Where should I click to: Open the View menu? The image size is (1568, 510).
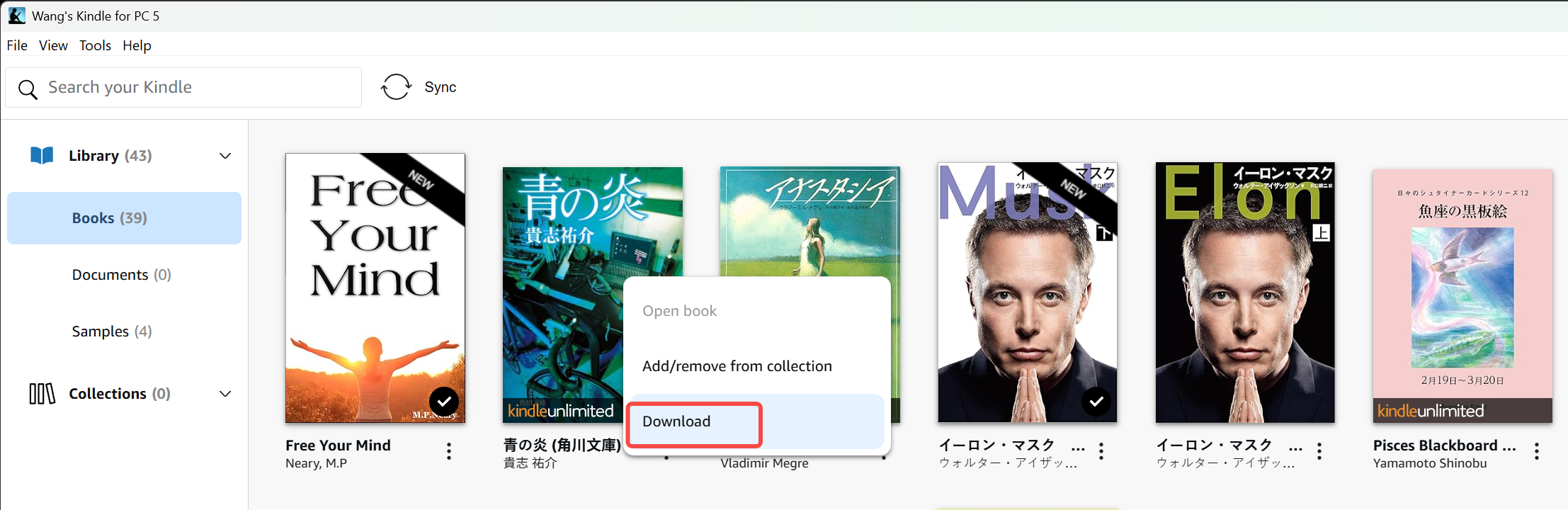click(x=53, y=45)
